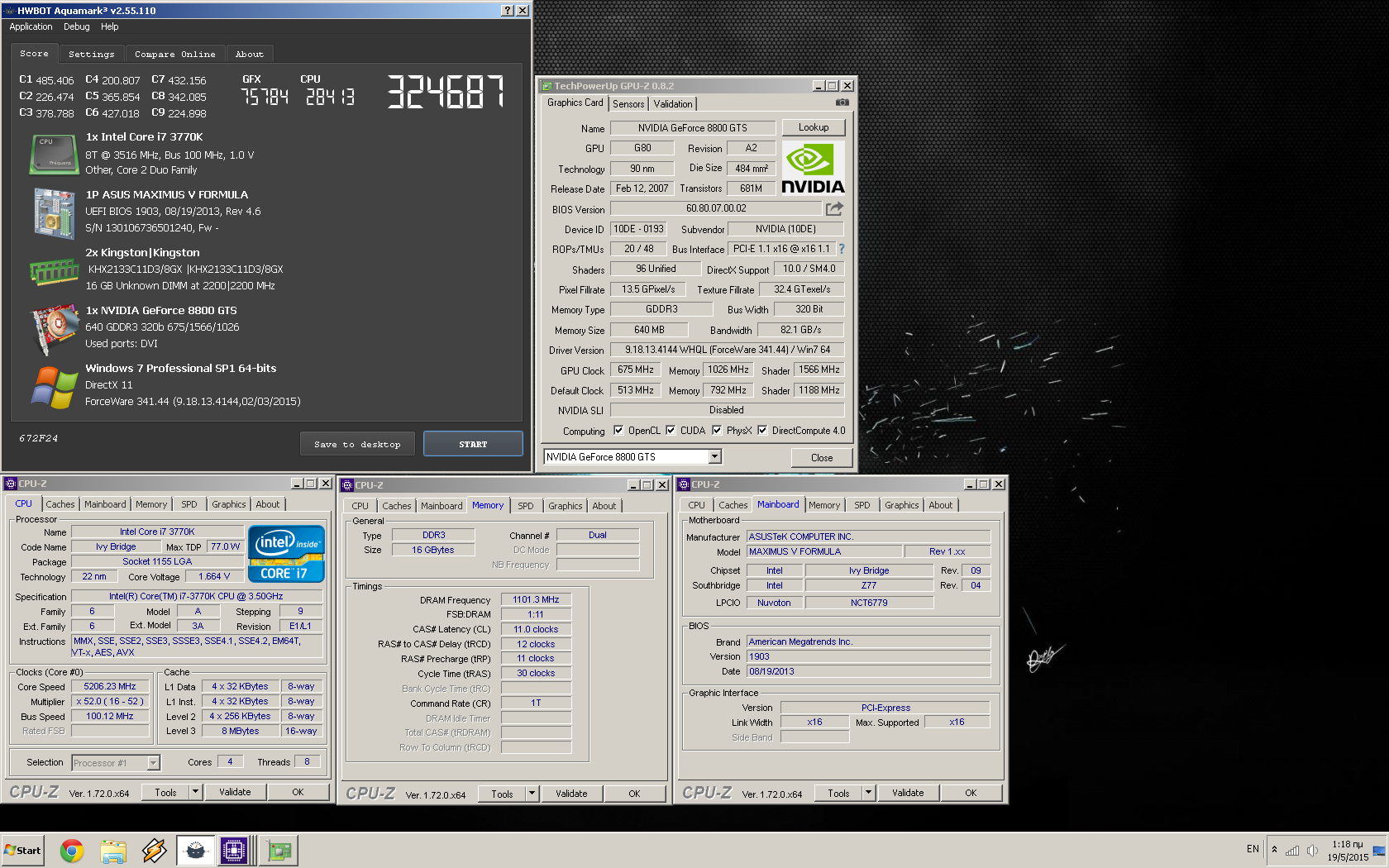Click the graphics card icon in Aquamark
The height and width of the screenshot is (868, 1389).
(x=54, y=328)
